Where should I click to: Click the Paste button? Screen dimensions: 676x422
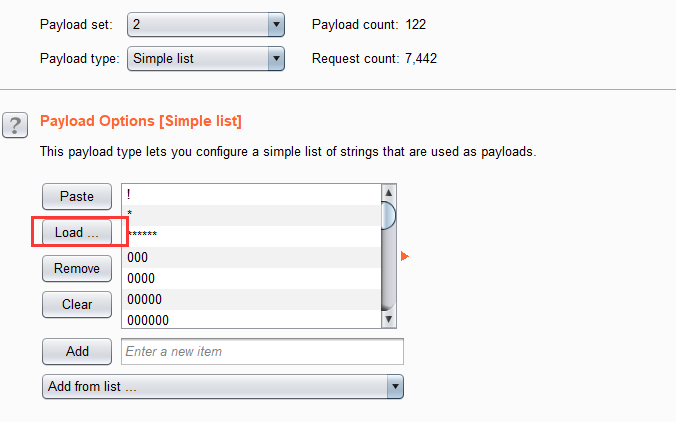click(x=77, y=197)
